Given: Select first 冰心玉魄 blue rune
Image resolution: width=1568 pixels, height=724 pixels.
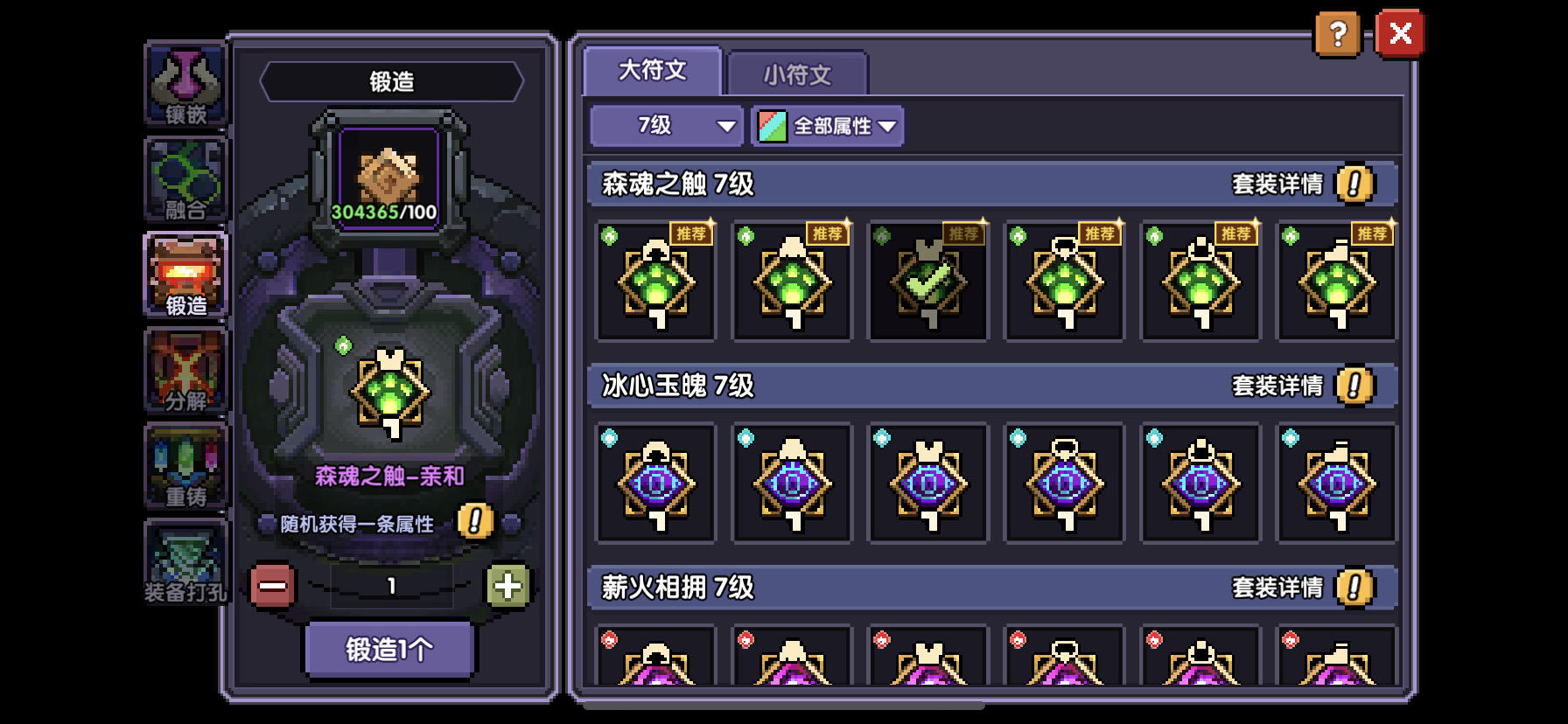Looking at the screenshot, I should point(655,483).
